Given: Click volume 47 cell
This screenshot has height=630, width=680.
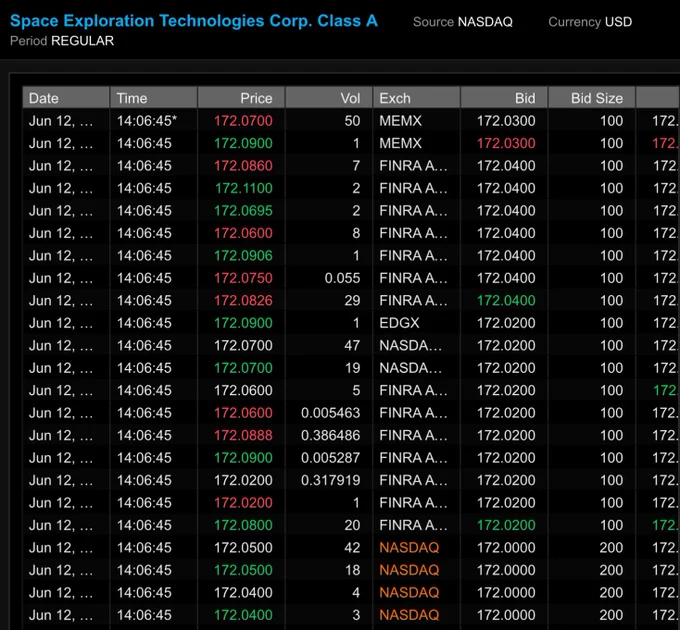Looking at the screenshot, I should point(352,346).
